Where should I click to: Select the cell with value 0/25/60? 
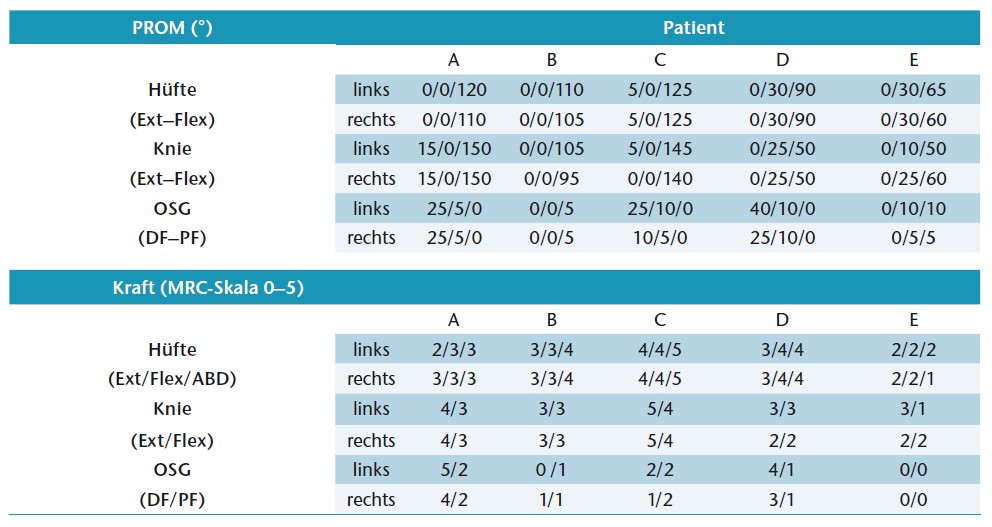[x=913, y=179]
